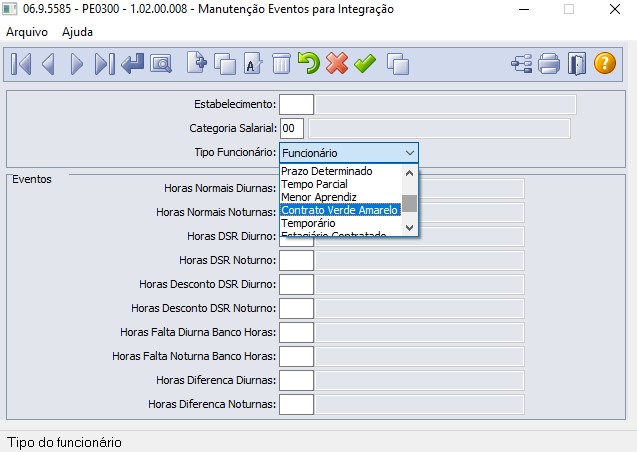The height and width of the screenshot is (452, 637).
Task: Modify the current record
Action: pos(253,64)
